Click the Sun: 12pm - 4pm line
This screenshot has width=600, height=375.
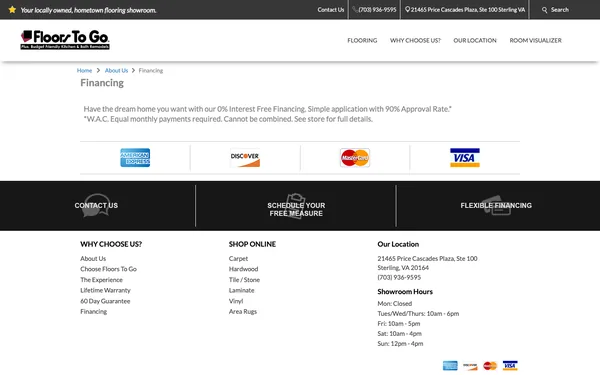point(400,344)
